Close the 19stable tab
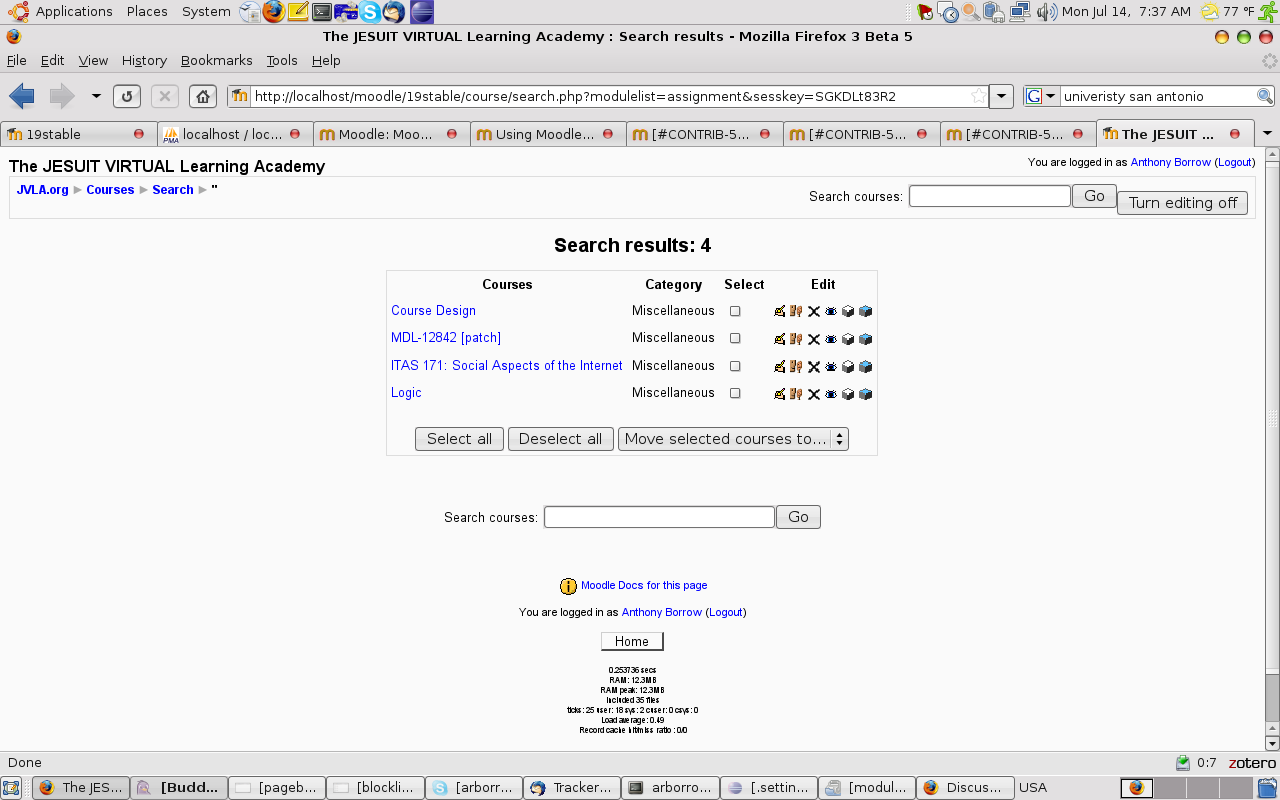Viewport: 1280px width, 800px height. (x=139, y=134)
